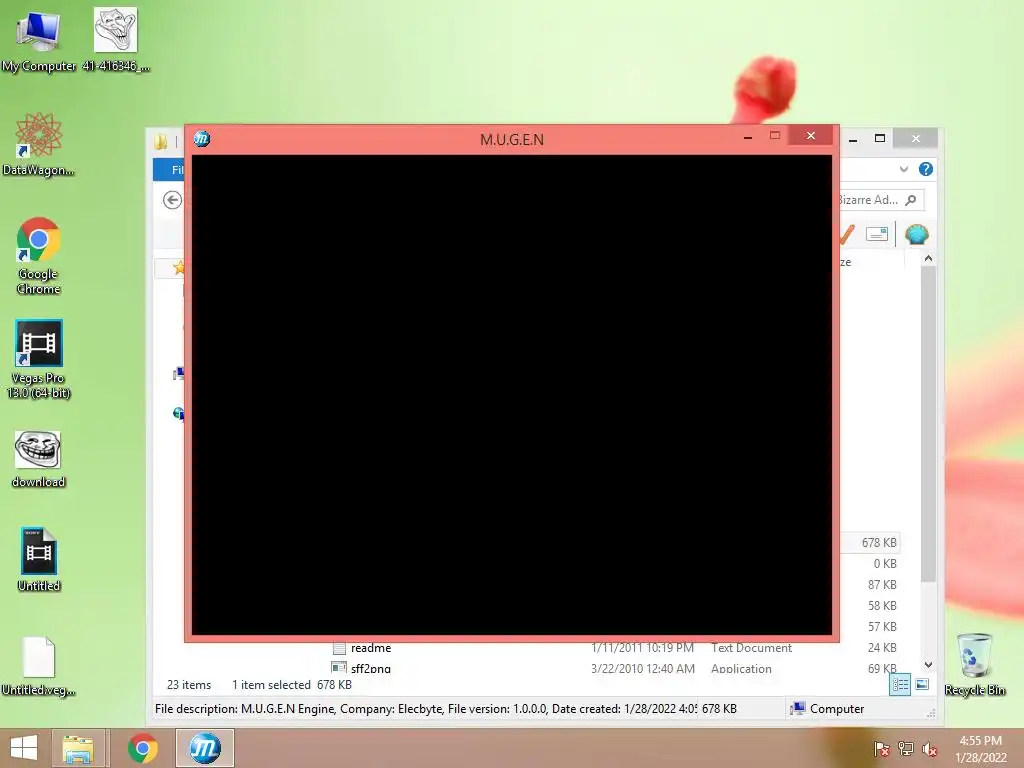The width and height of the screenshot is (1024, 768).
Task: Open the Untitled Vegas project icon
Action: coord(39,560)
